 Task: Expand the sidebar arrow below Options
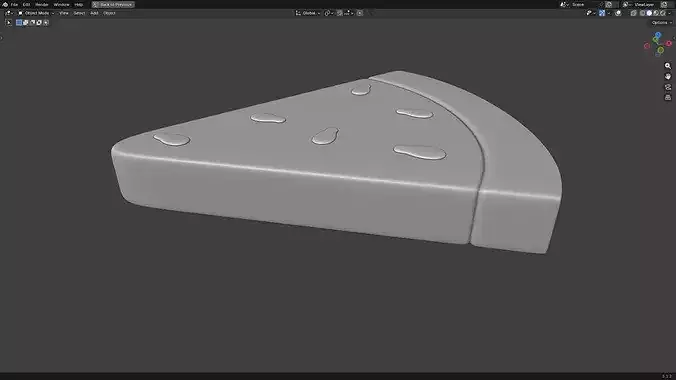(x=674, y=38)
